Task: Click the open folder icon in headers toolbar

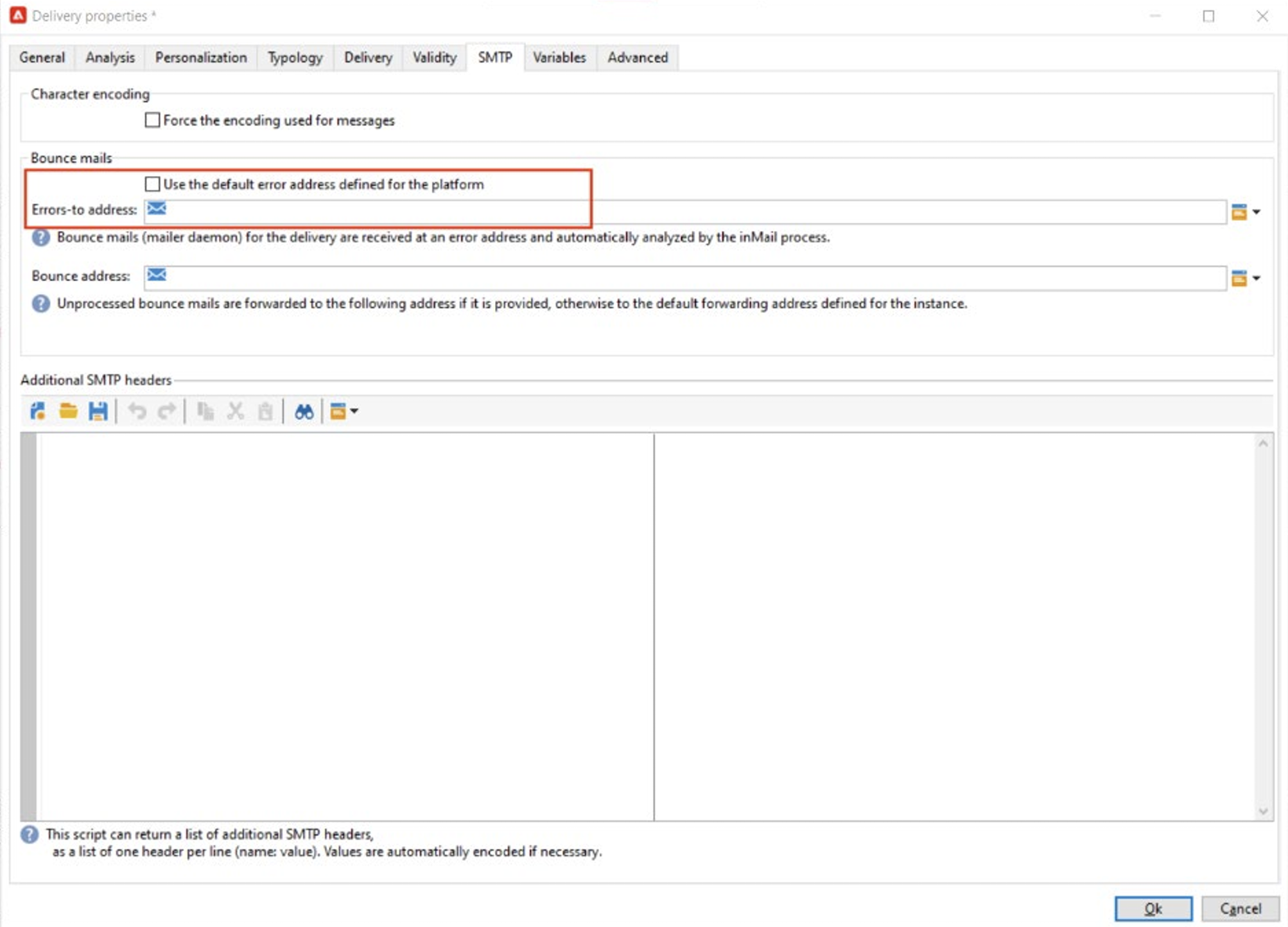Action: 68,411
